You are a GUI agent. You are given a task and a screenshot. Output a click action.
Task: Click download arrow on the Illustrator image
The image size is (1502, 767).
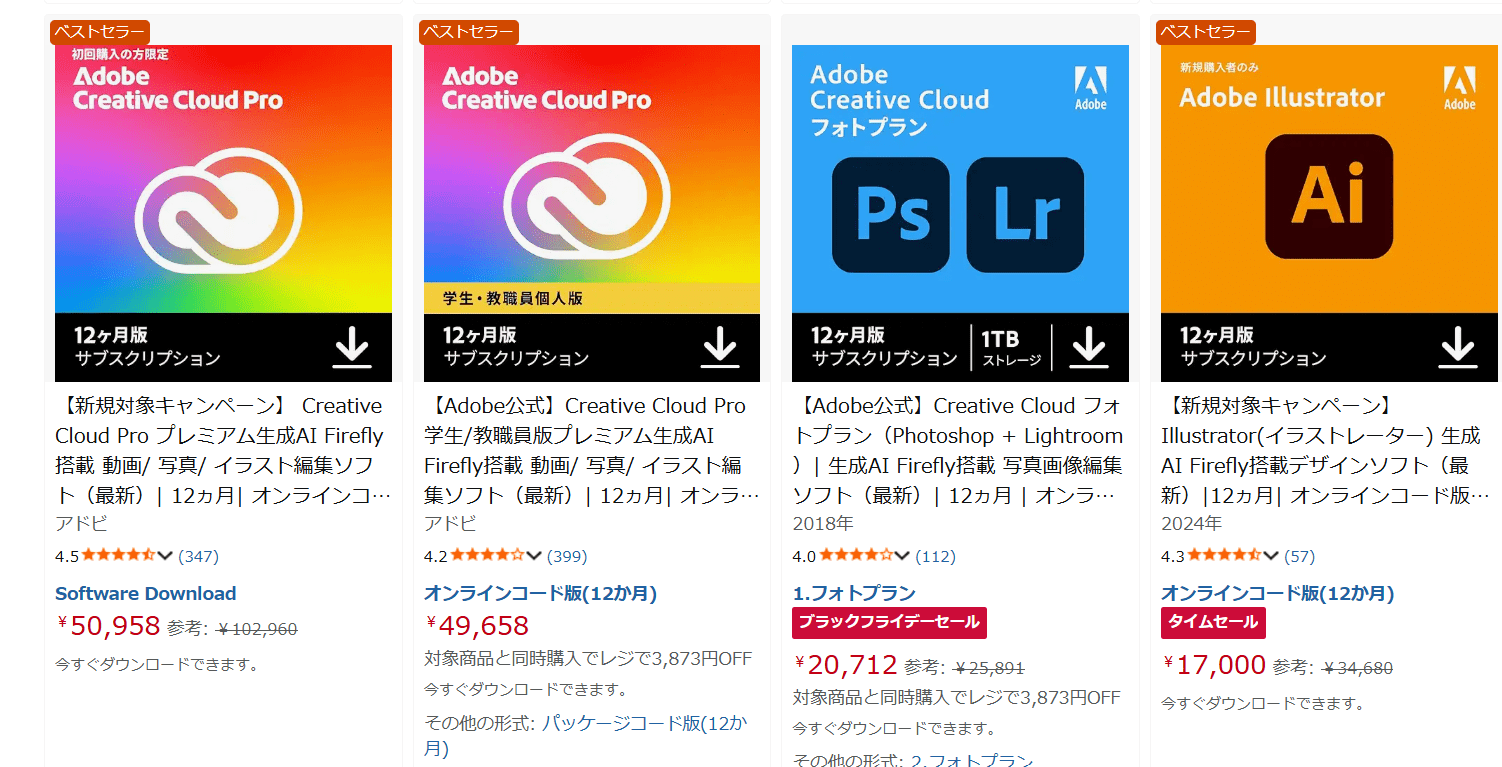coord(1458,347)
